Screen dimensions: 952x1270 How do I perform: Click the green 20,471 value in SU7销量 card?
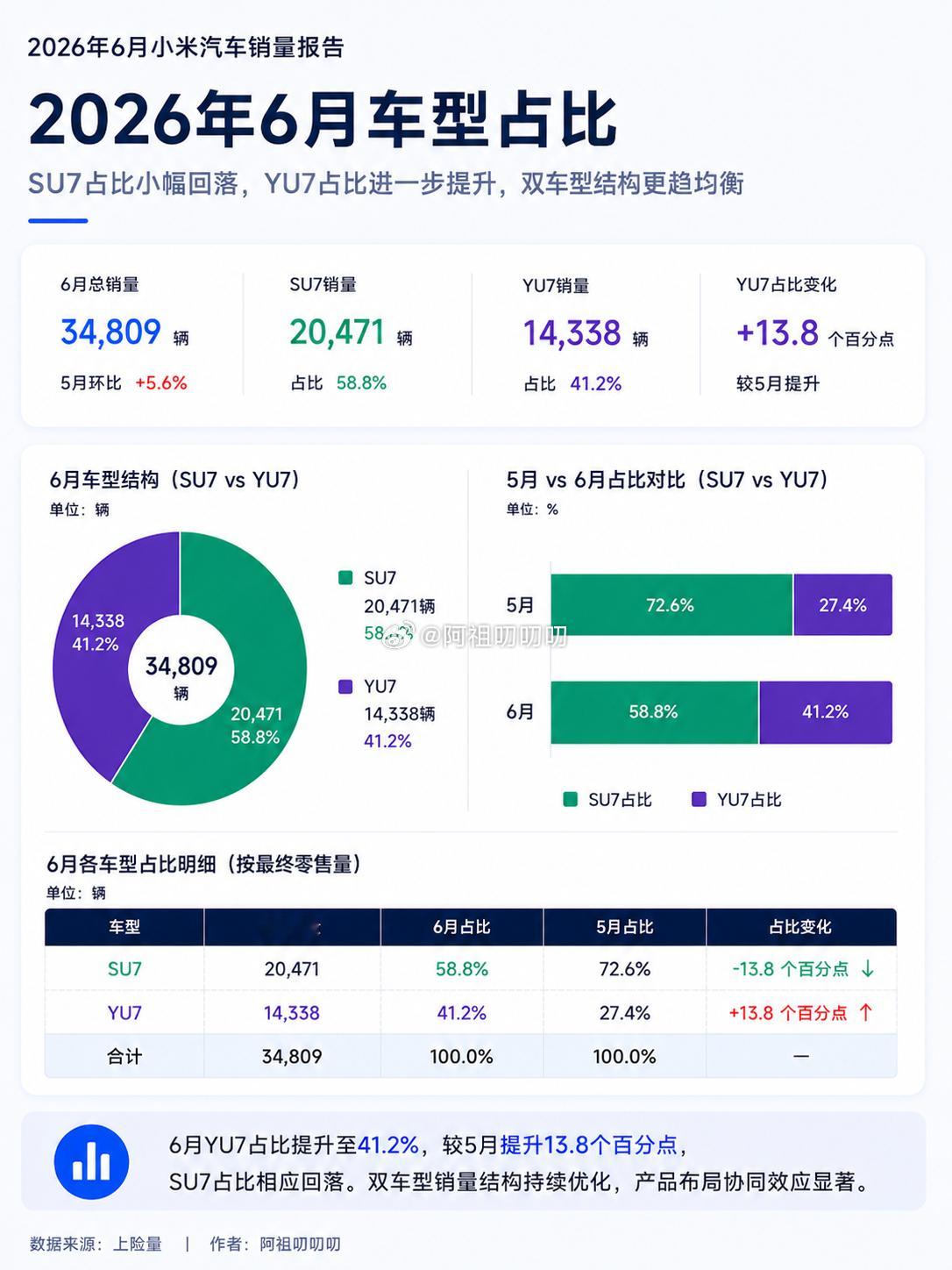[337, 332]
